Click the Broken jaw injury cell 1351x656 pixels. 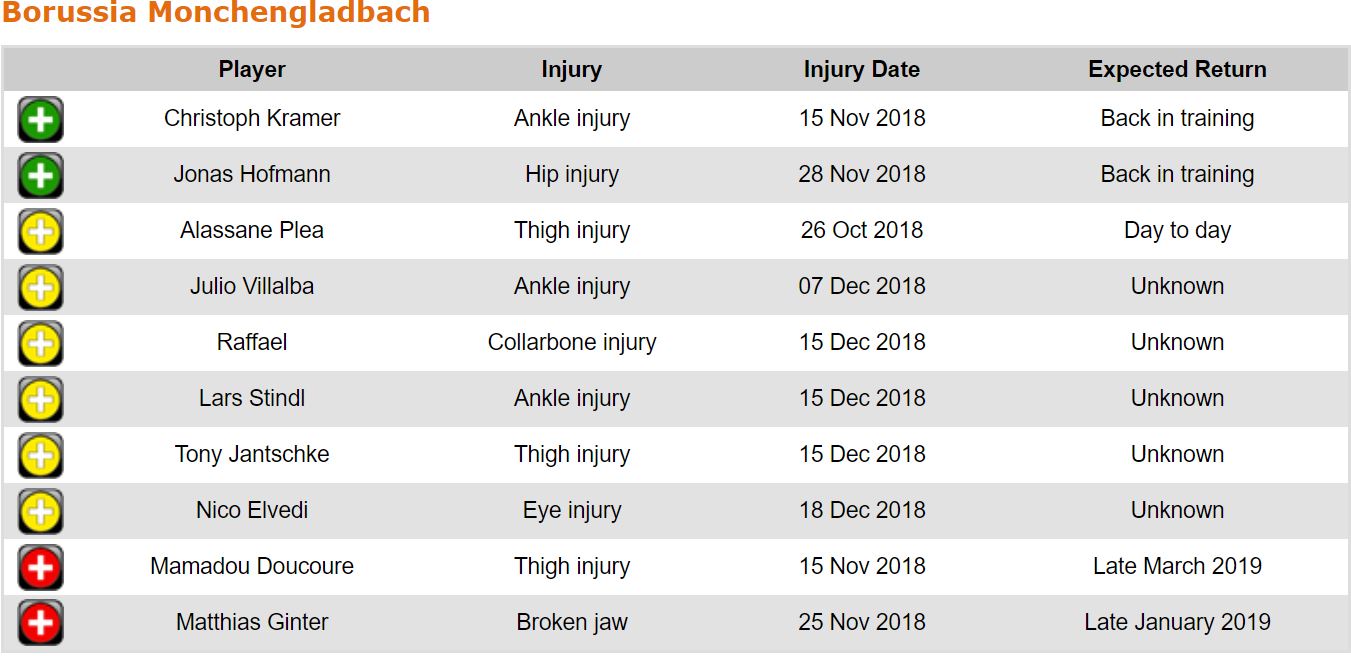(x=571, y=622)
